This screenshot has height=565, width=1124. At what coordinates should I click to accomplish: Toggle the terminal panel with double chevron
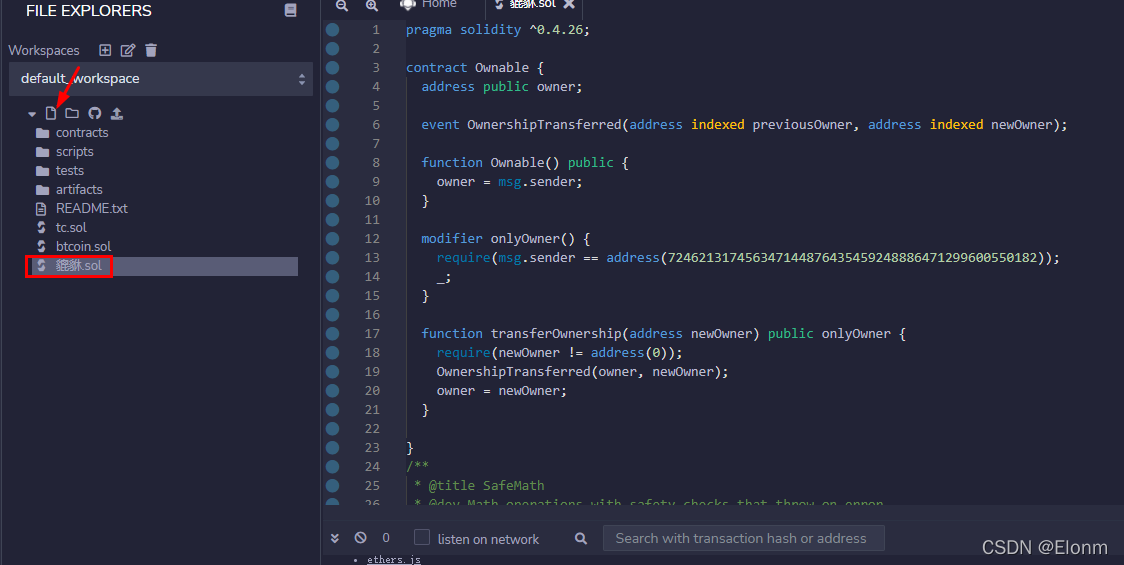(x=335, y=538)
